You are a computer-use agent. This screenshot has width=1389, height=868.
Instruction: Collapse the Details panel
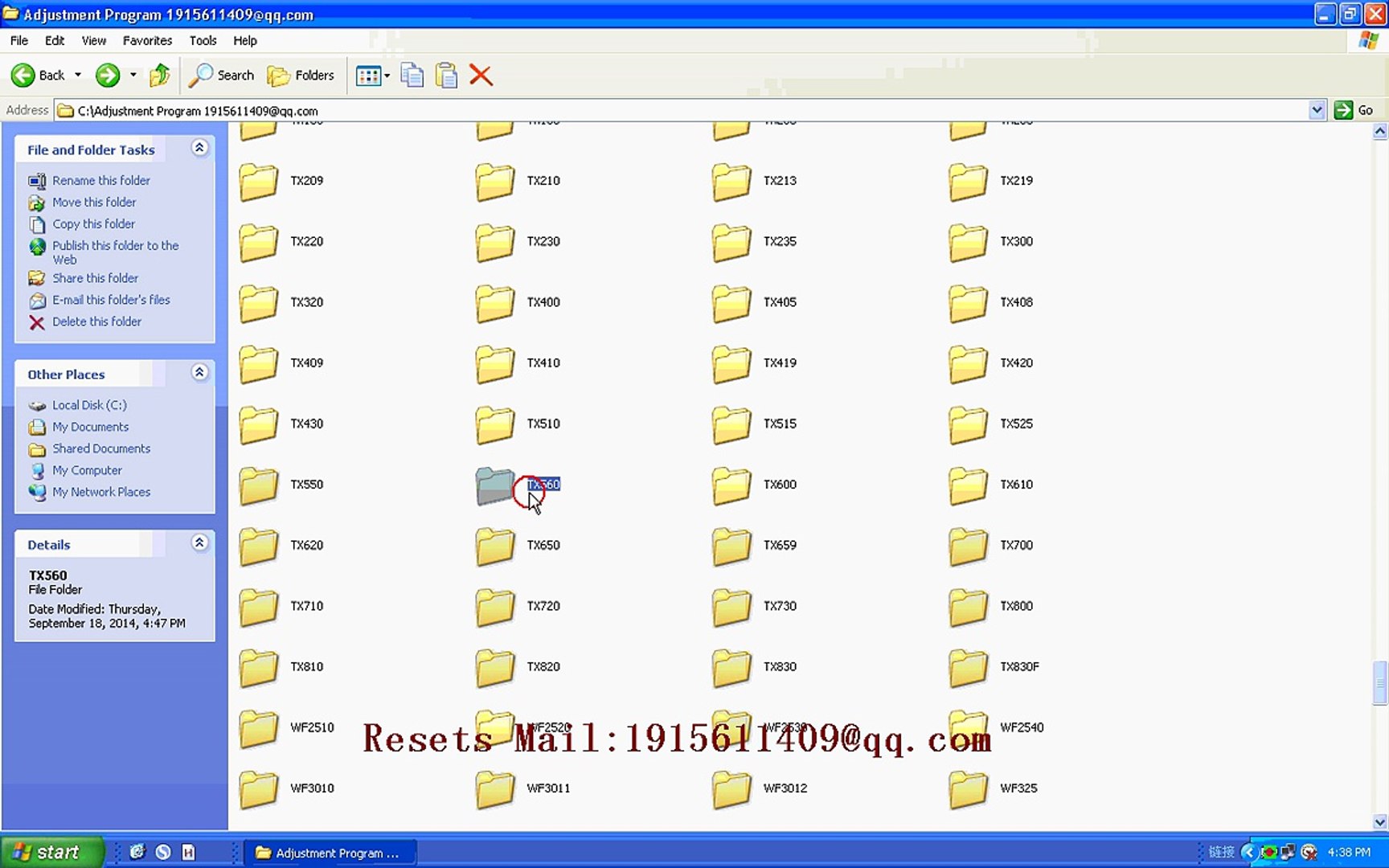pos(199,542)
